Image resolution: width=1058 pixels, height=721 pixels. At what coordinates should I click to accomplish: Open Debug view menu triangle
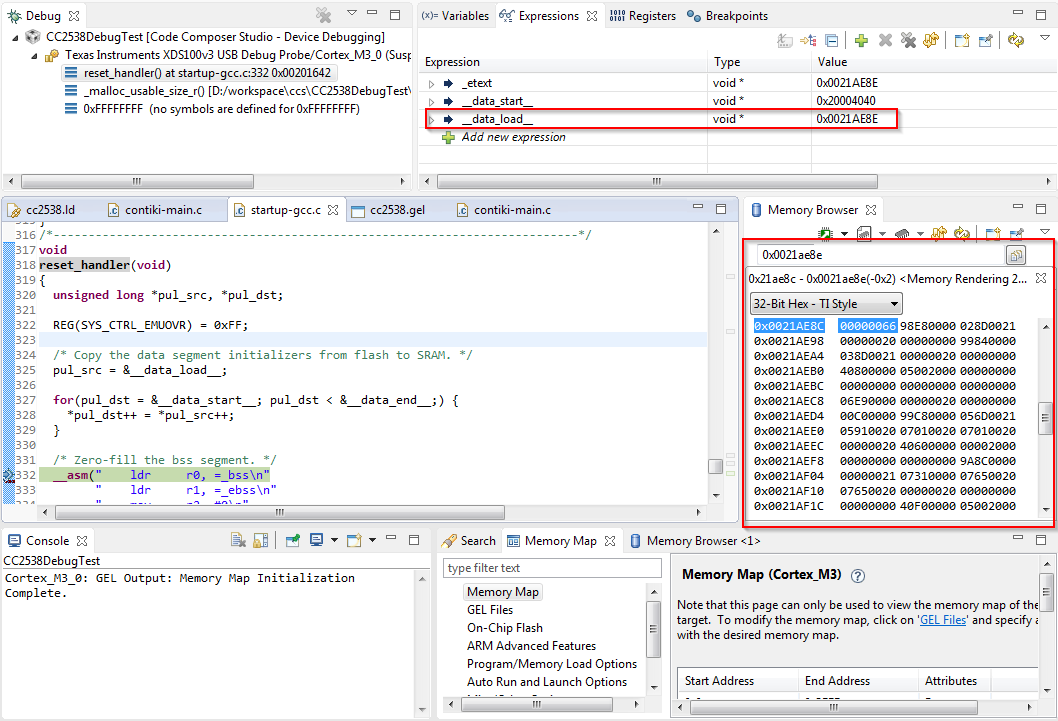[352, 13]
